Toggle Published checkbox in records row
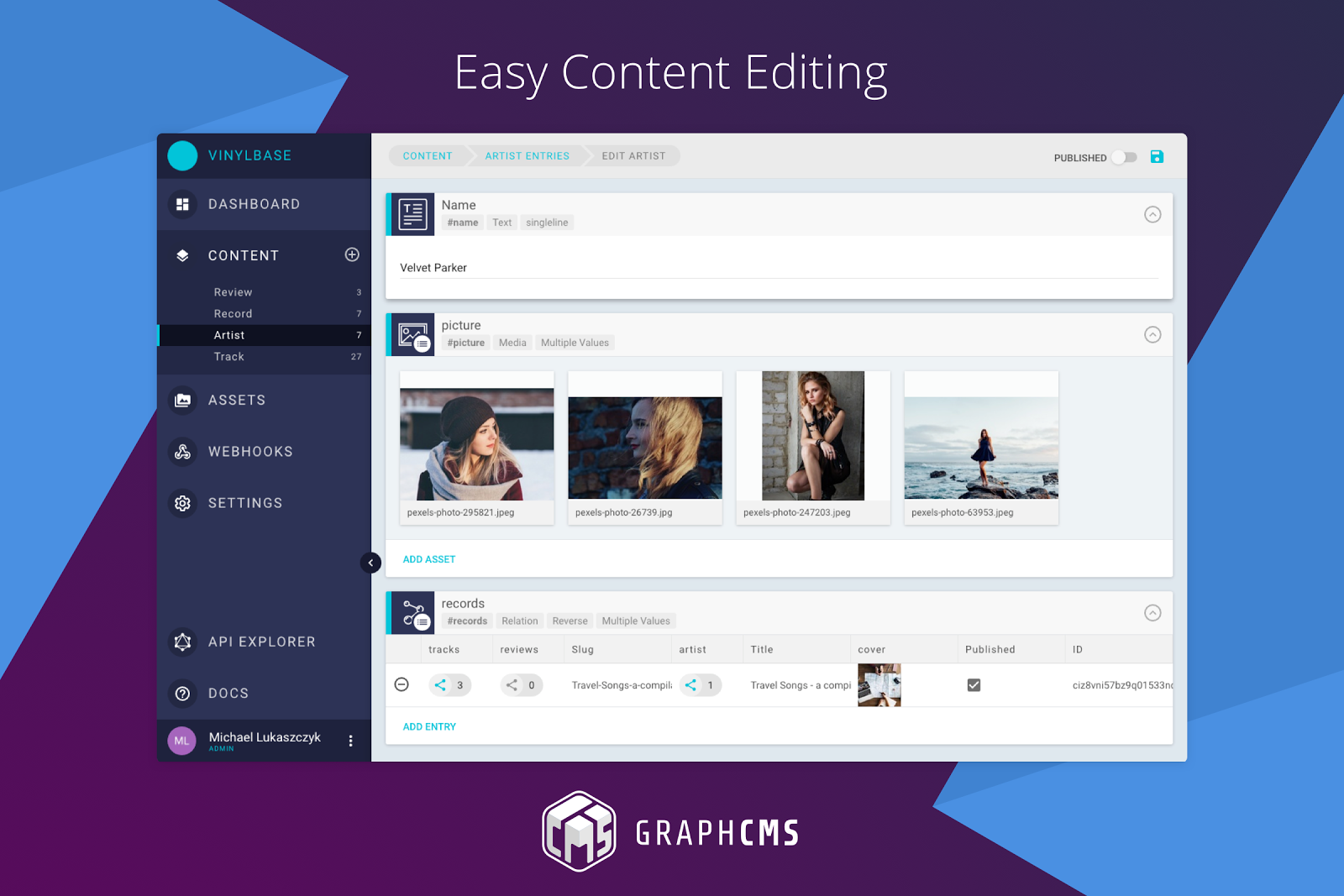This screenshot has height=896, width=1344. (974, 685)
